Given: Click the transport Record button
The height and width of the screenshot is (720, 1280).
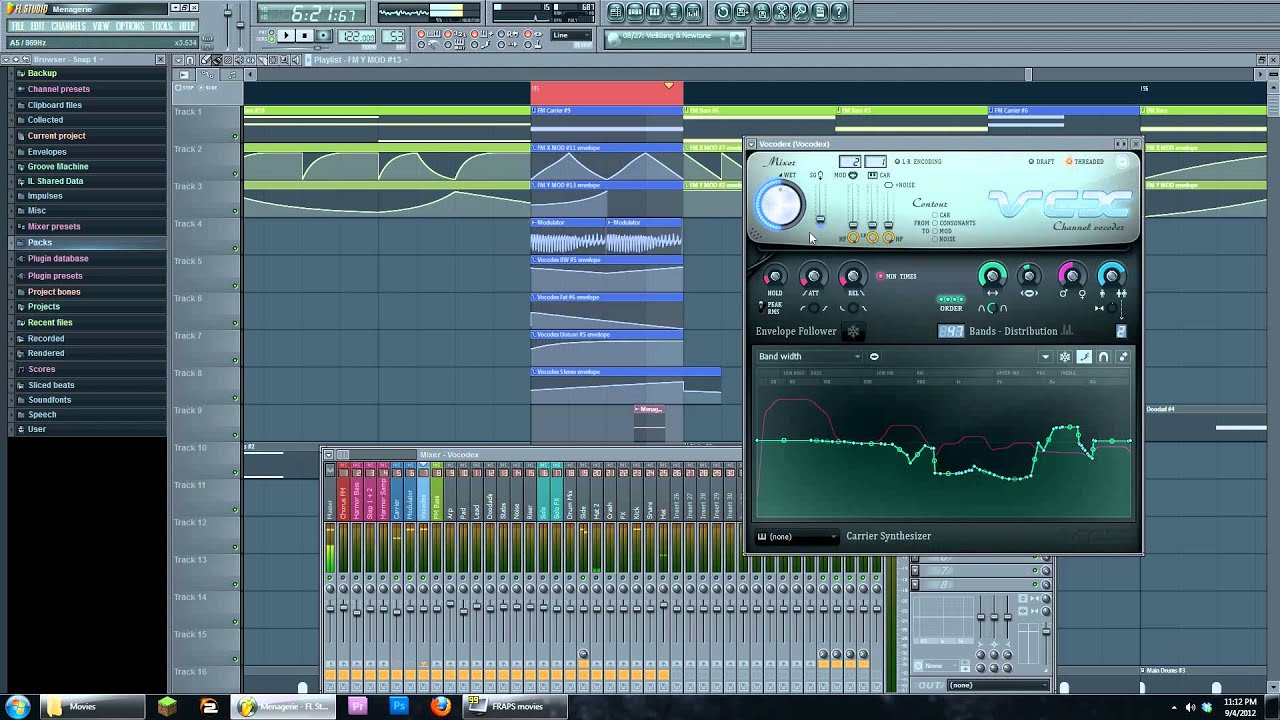Looking at the screenshot, I should coord(323,36).
